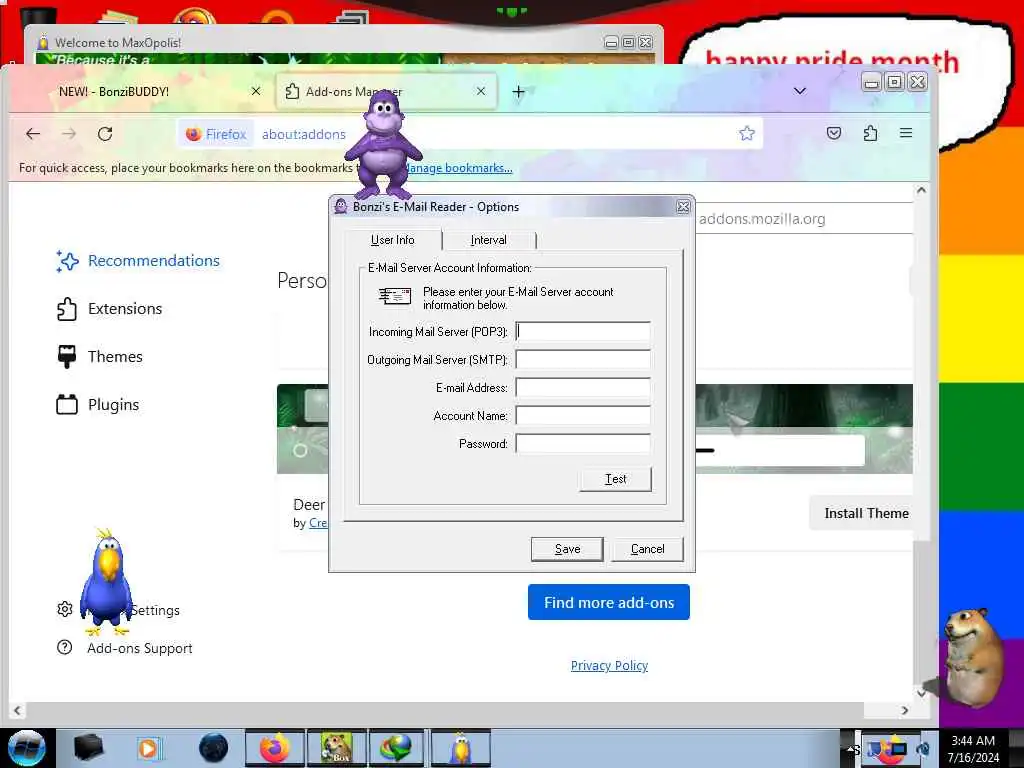Close the Add-ons Manager tab
This screenshot has width=1024, height=768.
click(481, 91)
